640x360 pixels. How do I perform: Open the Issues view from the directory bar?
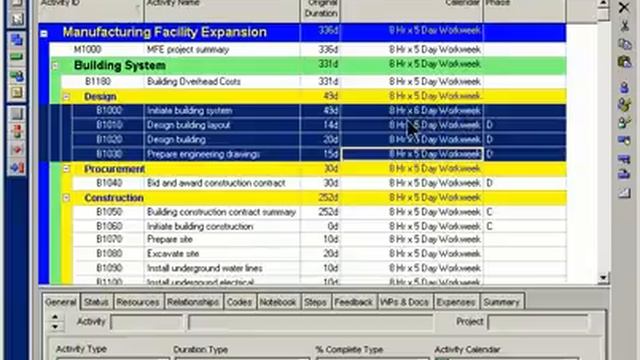(17, 150)
